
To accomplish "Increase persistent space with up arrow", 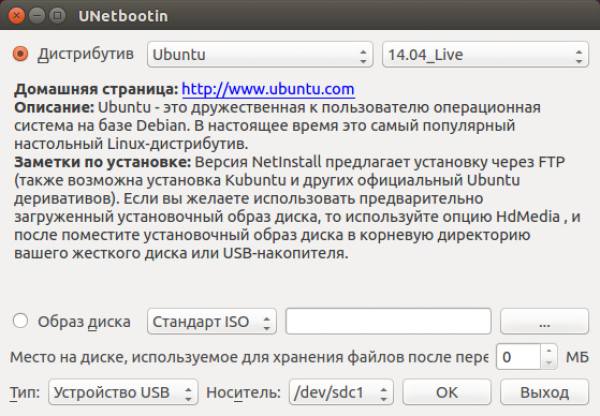I will coord(549,351).
